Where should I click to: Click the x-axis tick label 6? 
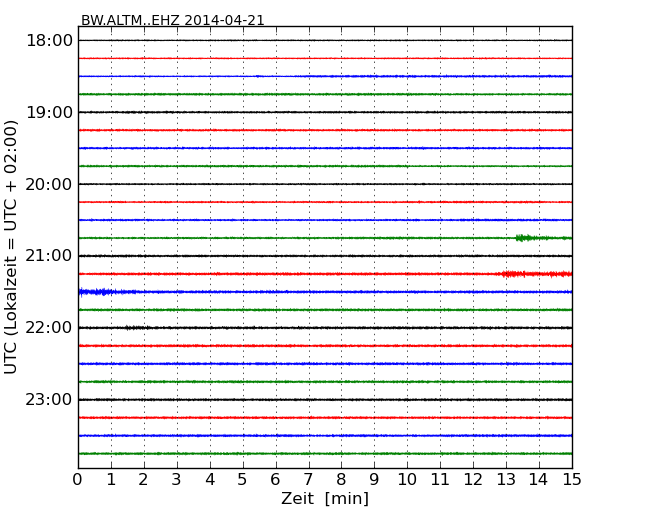click(275, 480)
